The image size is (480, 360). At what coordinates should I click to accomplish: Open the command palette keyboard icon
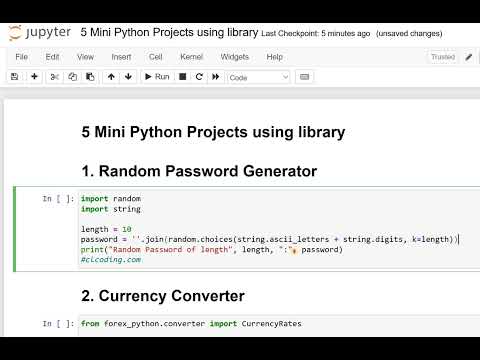(x=304, y=77)
